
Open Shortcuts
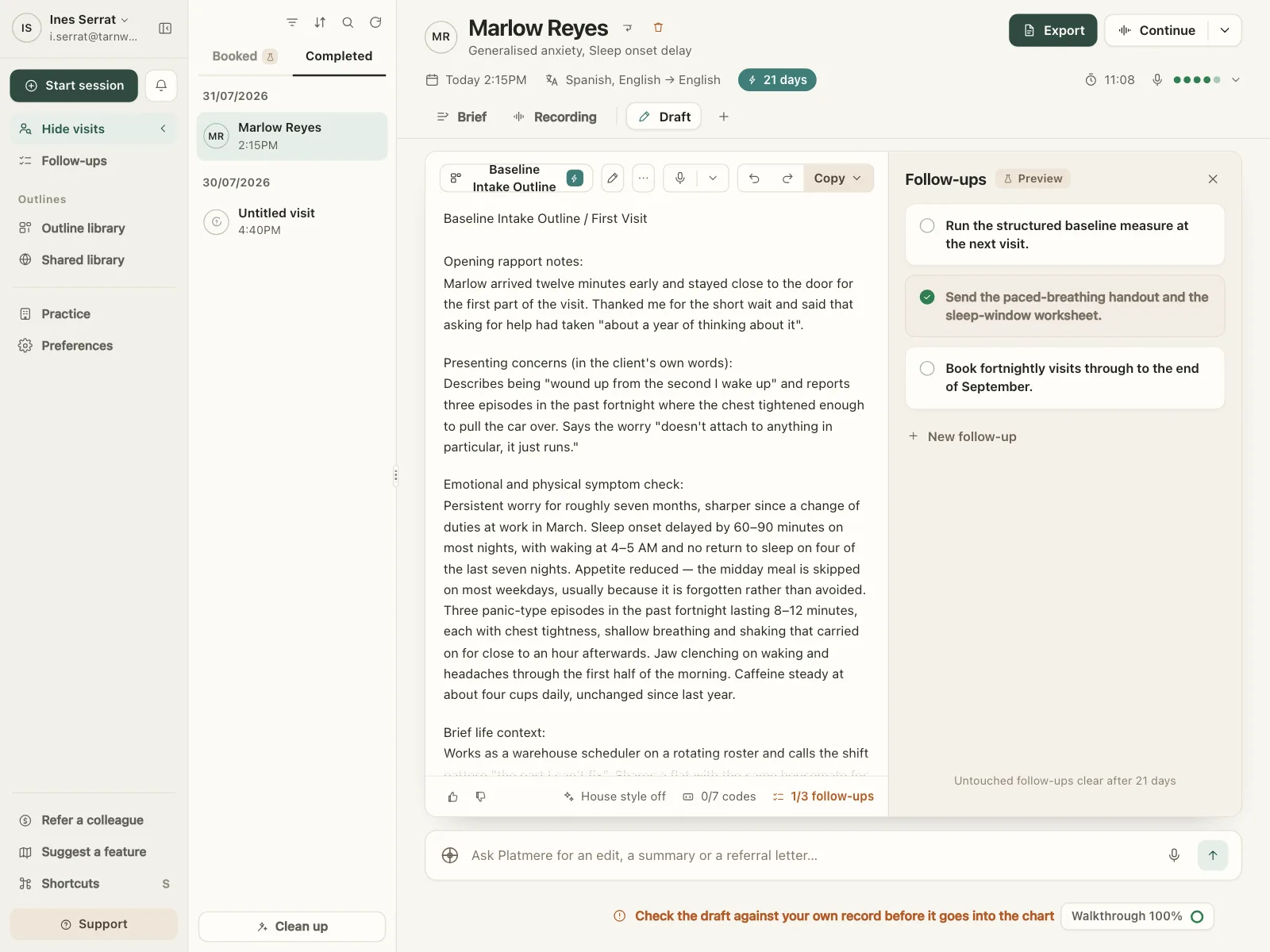94,884
